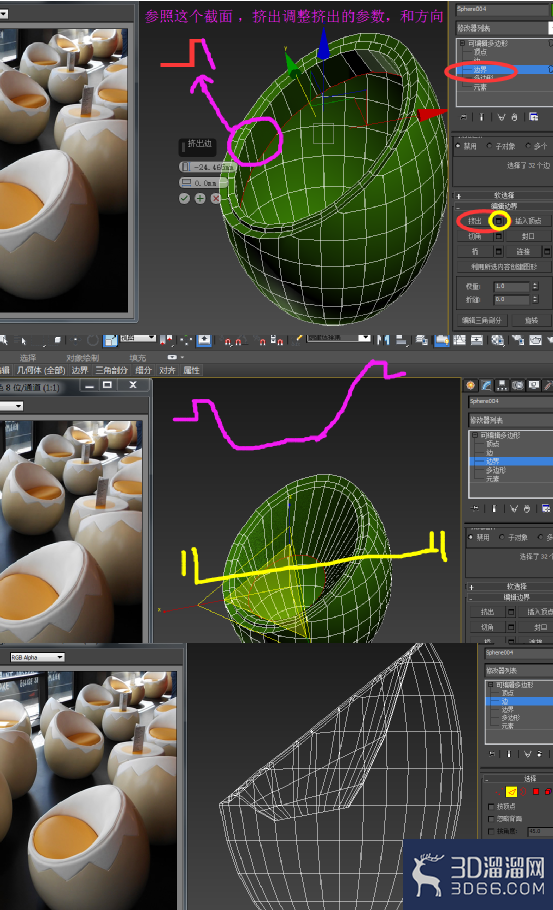This screenshot has height=910, width=553.
Task: Open the 填充 ribbon tab
Action: pyautogui.click(x=138, y=358)
